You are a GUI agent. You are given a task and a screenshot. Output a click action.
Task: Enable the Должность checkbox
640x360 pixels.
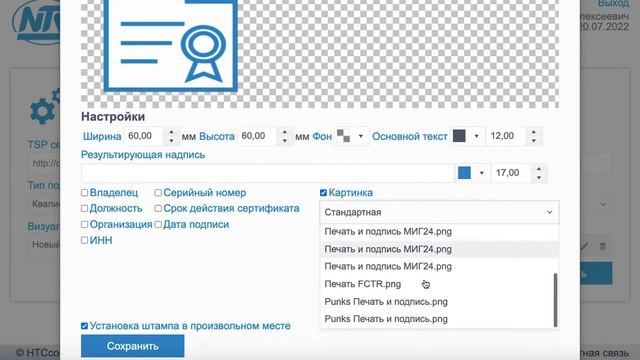(84, 209)
